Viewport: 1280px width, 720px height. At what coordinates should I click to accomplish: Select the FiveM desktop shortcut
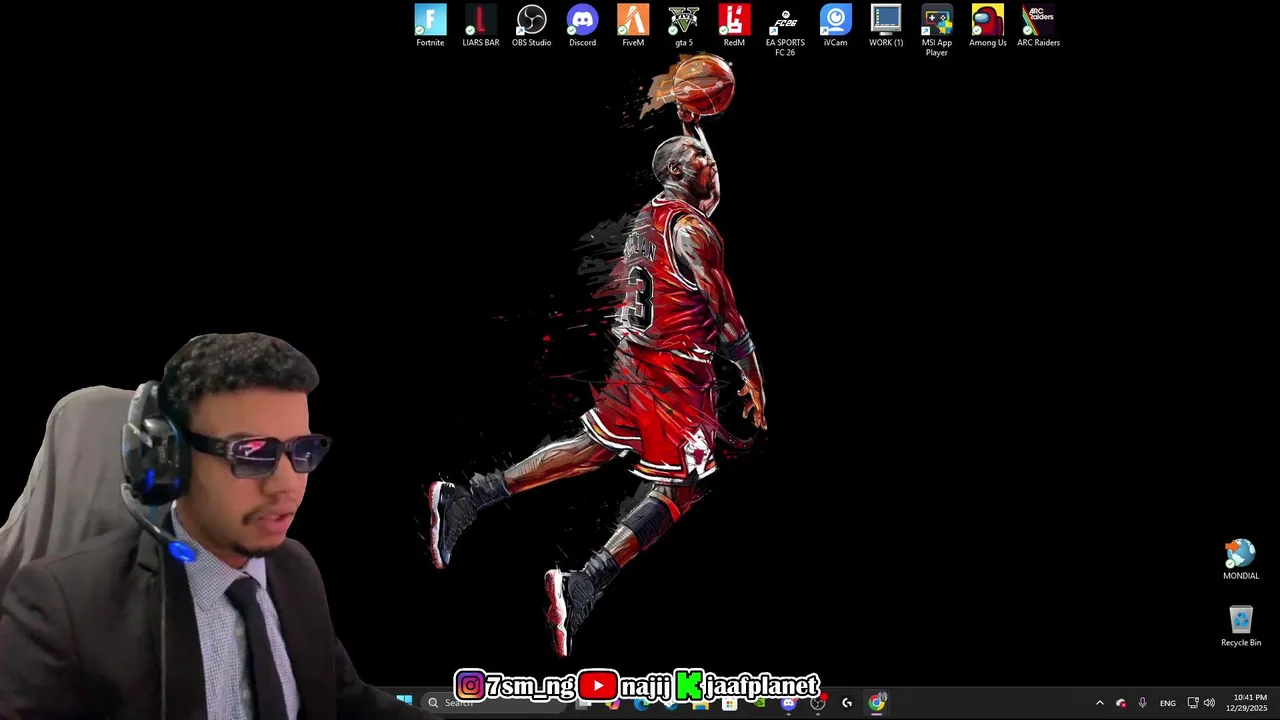[x=633, y=26]
